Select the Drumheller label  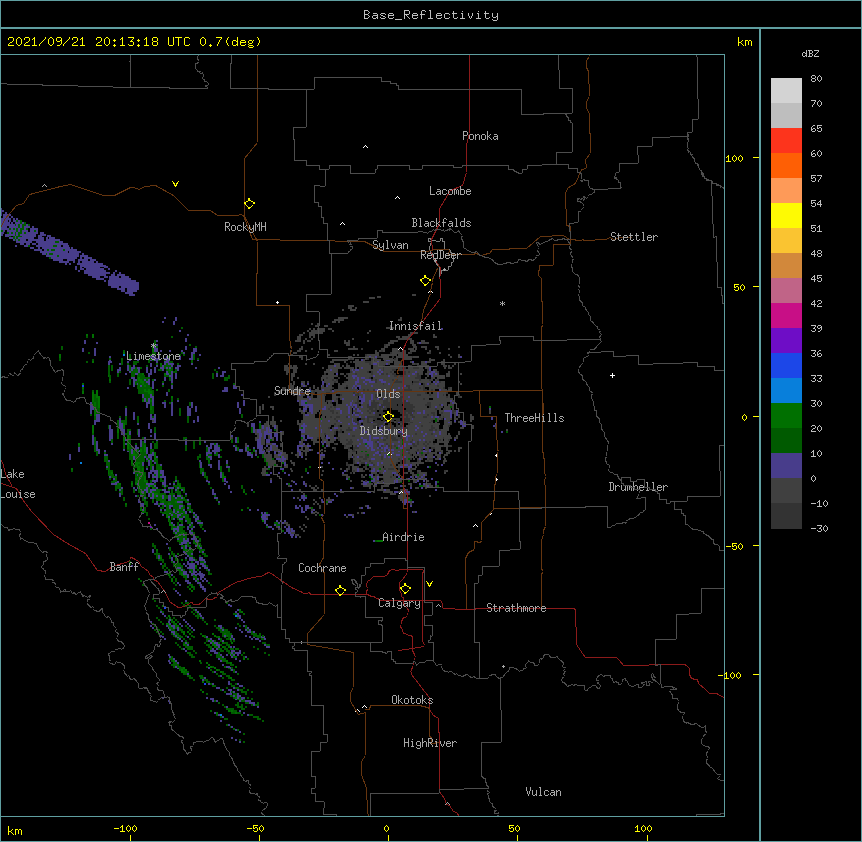[638, 487]
